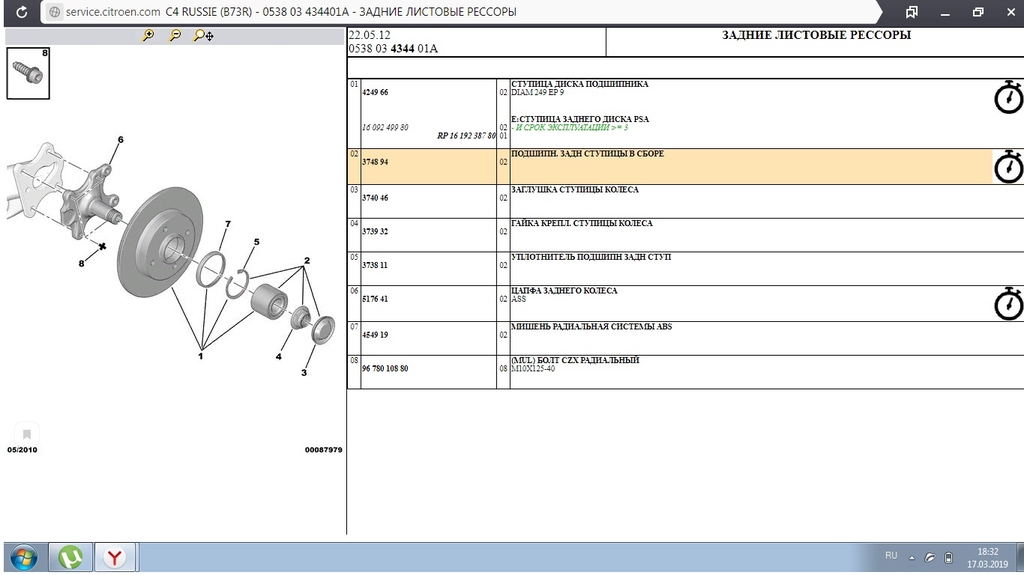Screen dimensions: 1024x575
Task: Click the globe site info icon
Action: point(55,12)
